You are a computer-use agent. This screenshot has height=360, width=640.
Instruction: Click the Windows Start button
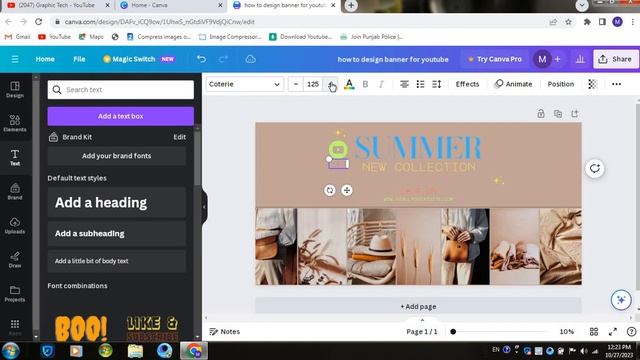pos(11,351)
